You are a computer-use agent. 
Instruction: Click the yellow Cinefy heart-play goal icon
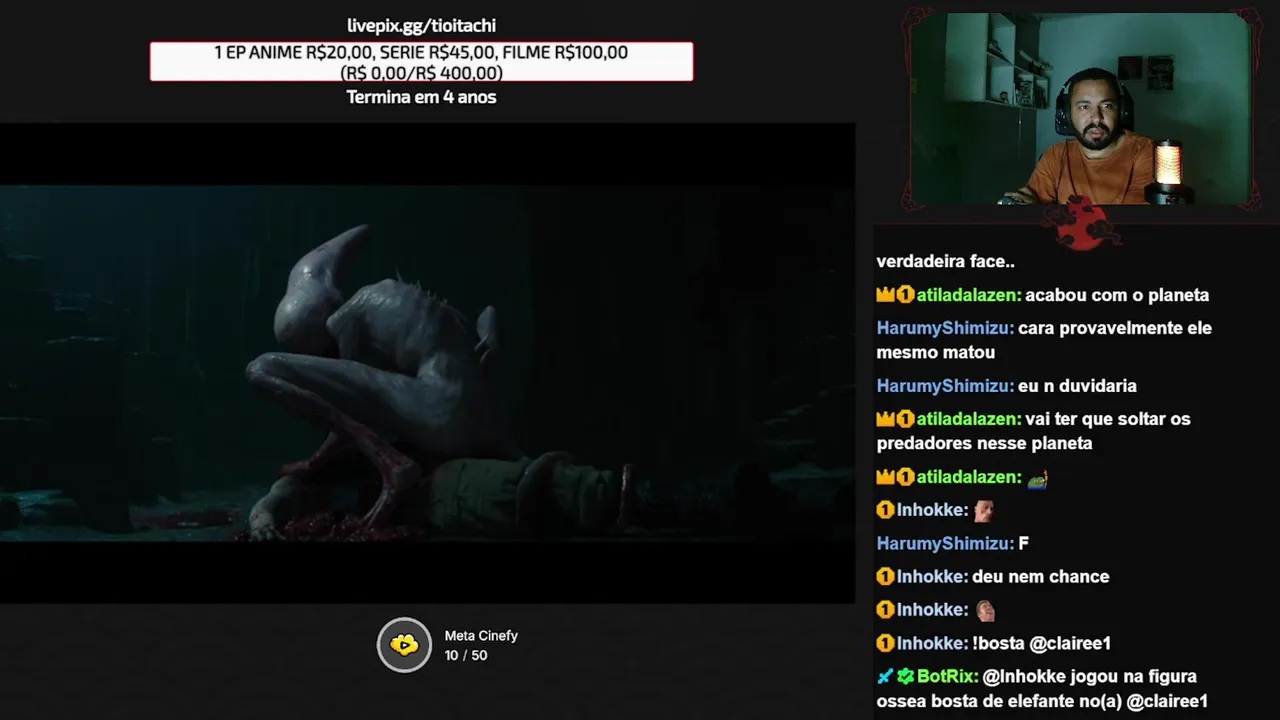(x=404, y=645)
